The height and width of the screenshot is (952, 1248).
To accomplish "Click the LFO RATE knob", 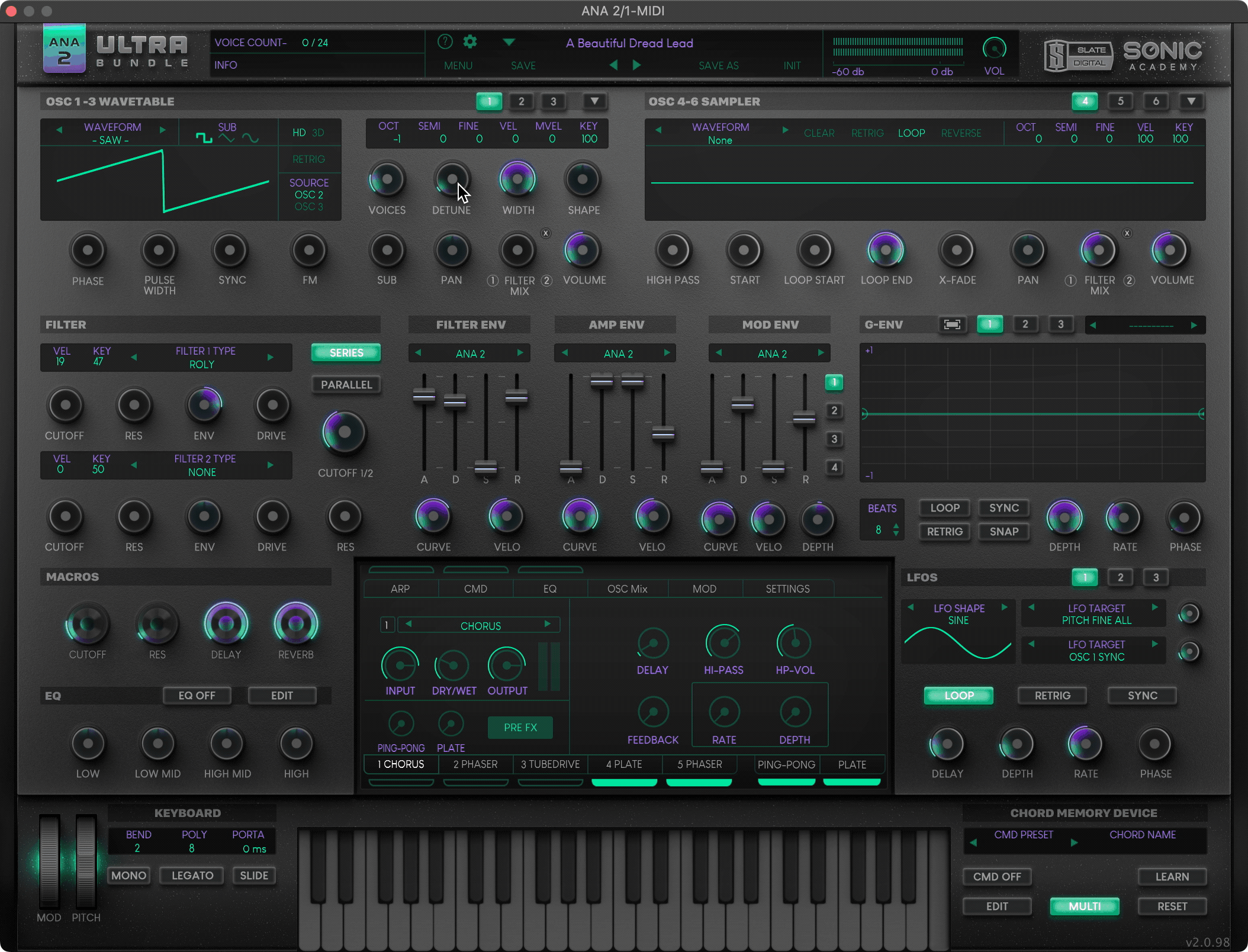I will click(x=1085, y=744).
